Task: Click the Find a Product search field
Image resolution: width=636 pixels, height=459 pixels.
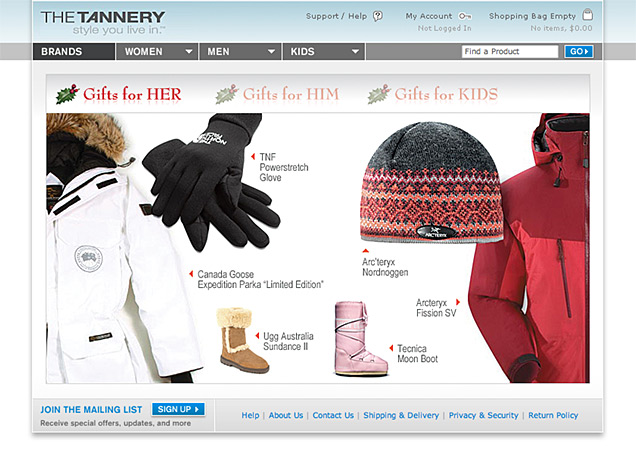Action: click(510, 51)
